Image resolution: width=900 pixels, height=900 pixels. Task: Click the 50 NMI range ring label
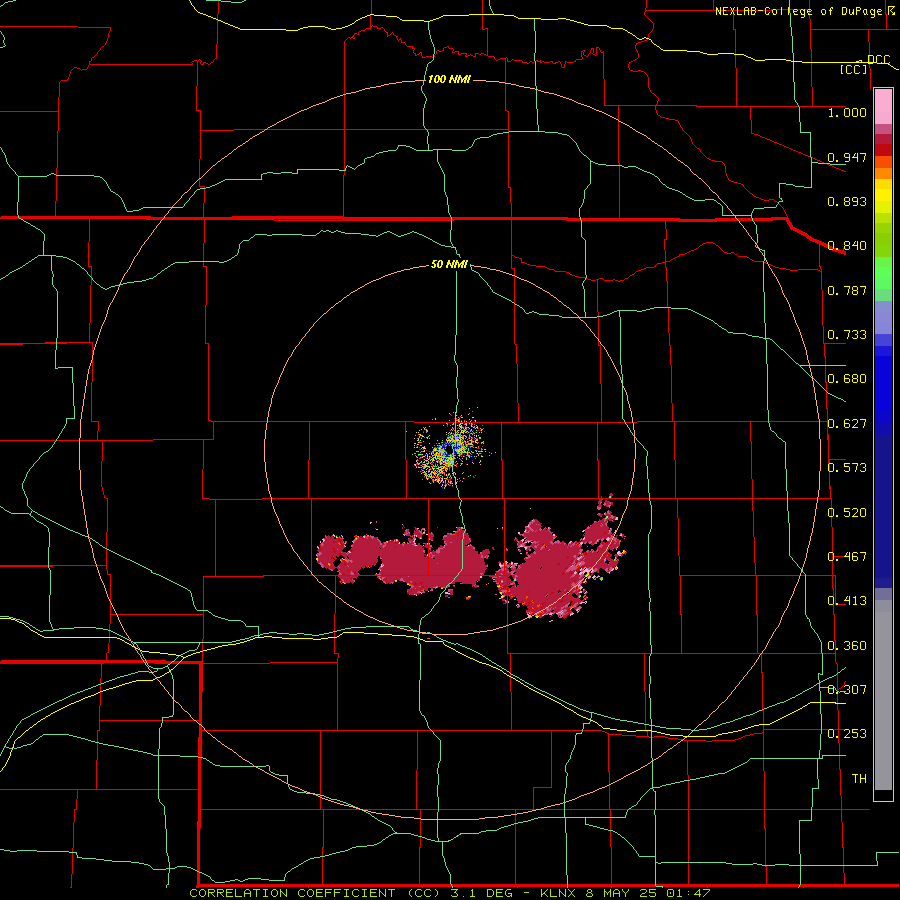point(449,264)
